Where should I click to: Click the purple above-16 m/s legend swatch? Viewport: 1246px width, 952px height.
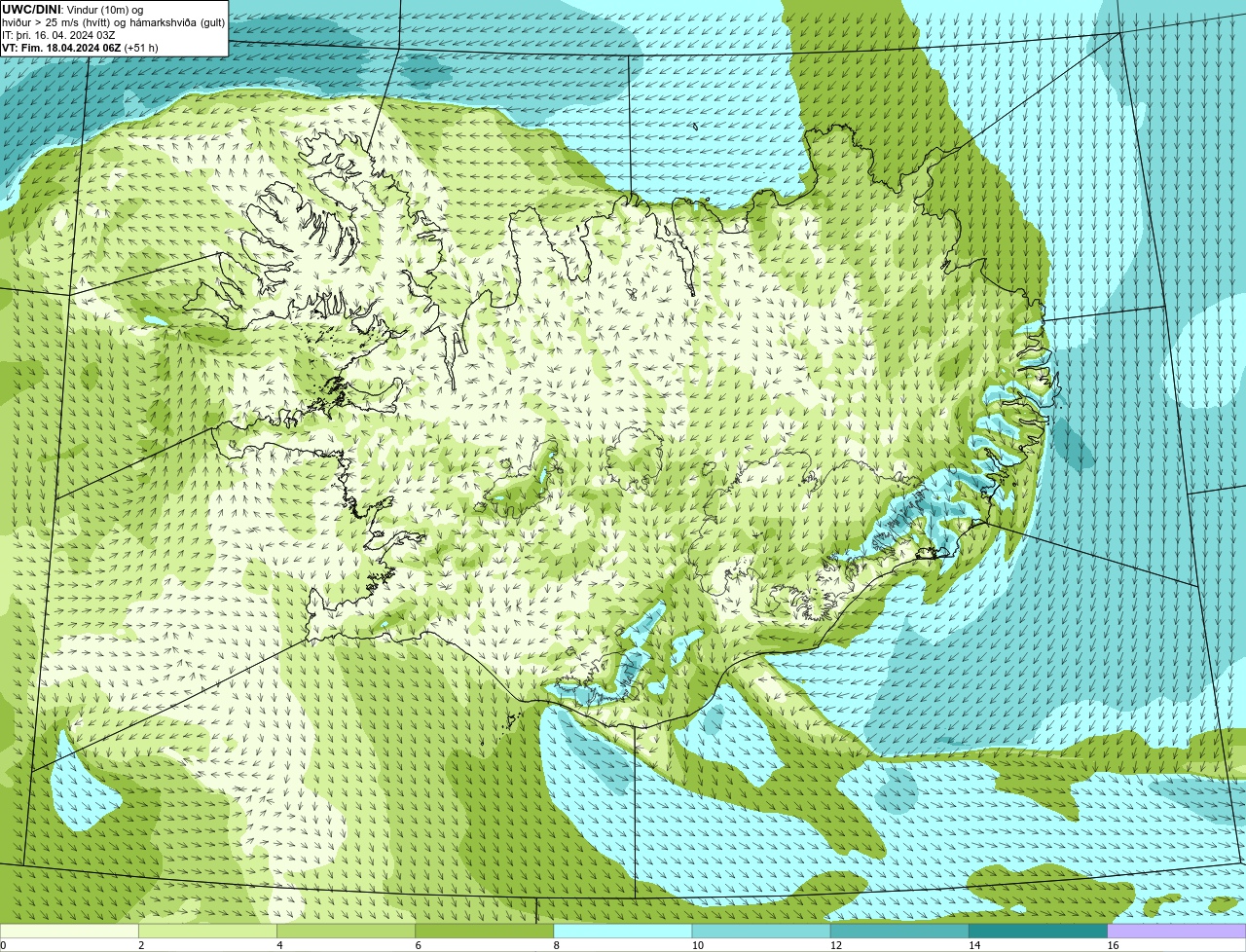pyautogui.click(x=1177, y=932)
